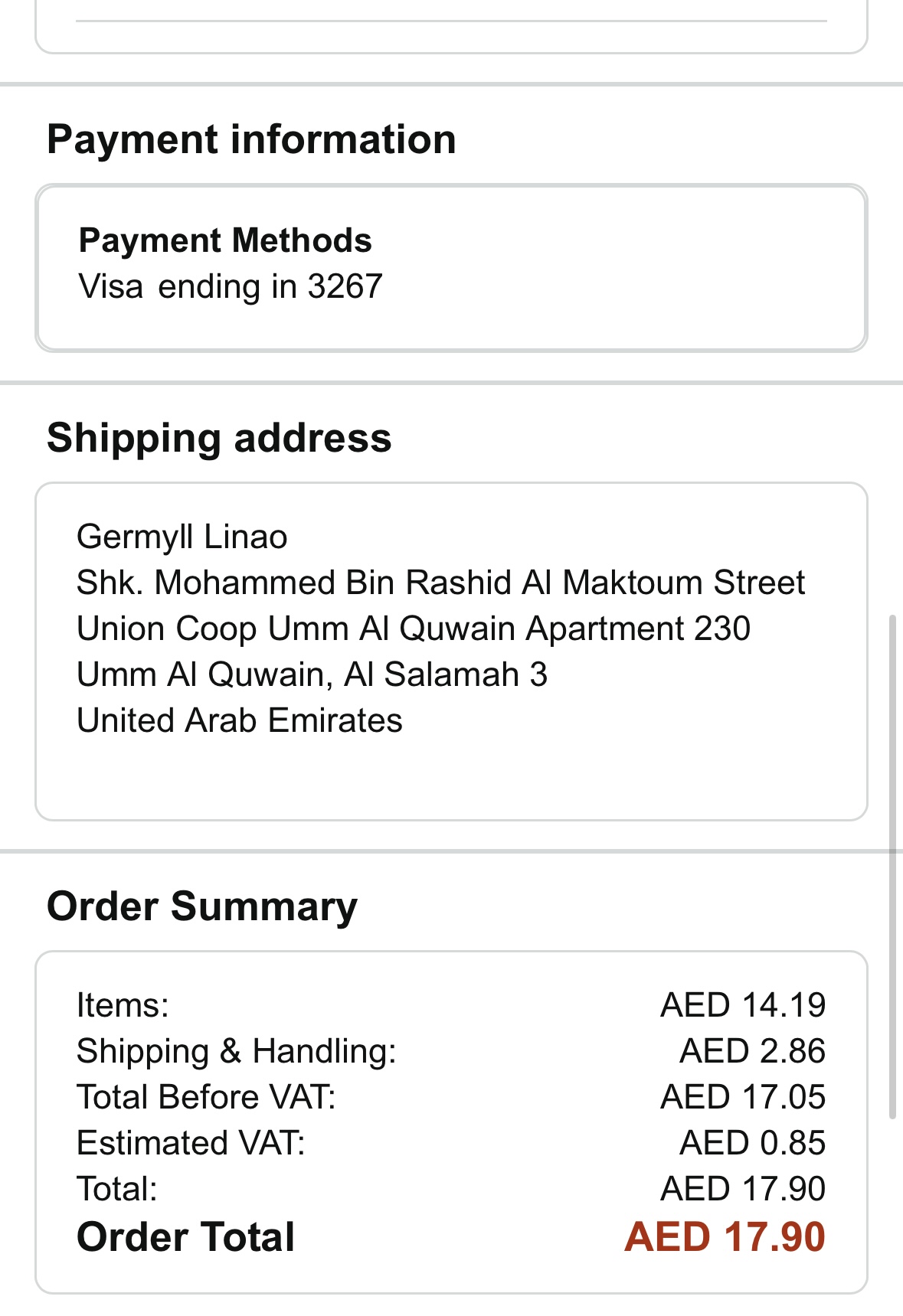
Task: Click the Shk. Mohammed Bin Rashid street line
Action: click(440, 583)
